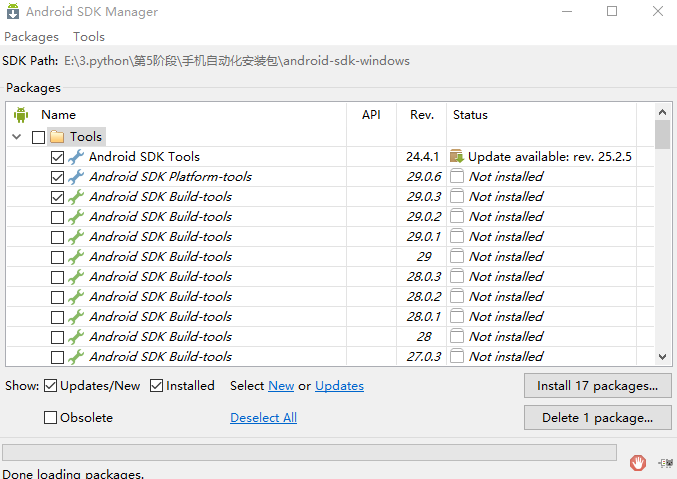The image size is (677, 479).
Task: Click the Deselect All link
Action: (x=263, y=418)
